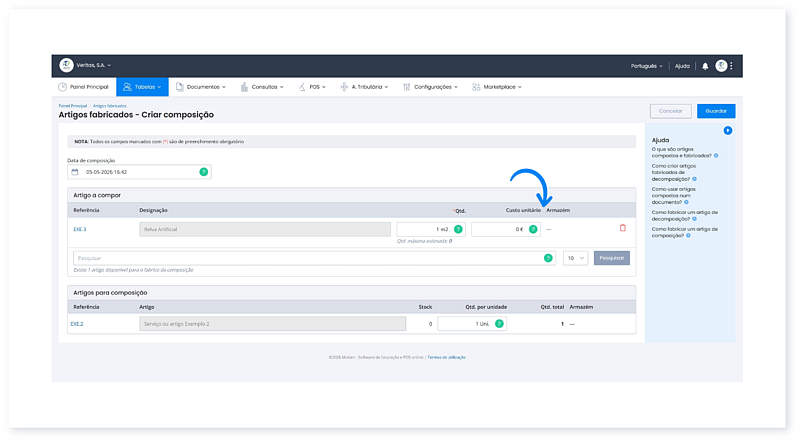Open info icon for 'criar artigos fabricados de decomposição'
Screen dimensions: 800x442
pos(694,179)
